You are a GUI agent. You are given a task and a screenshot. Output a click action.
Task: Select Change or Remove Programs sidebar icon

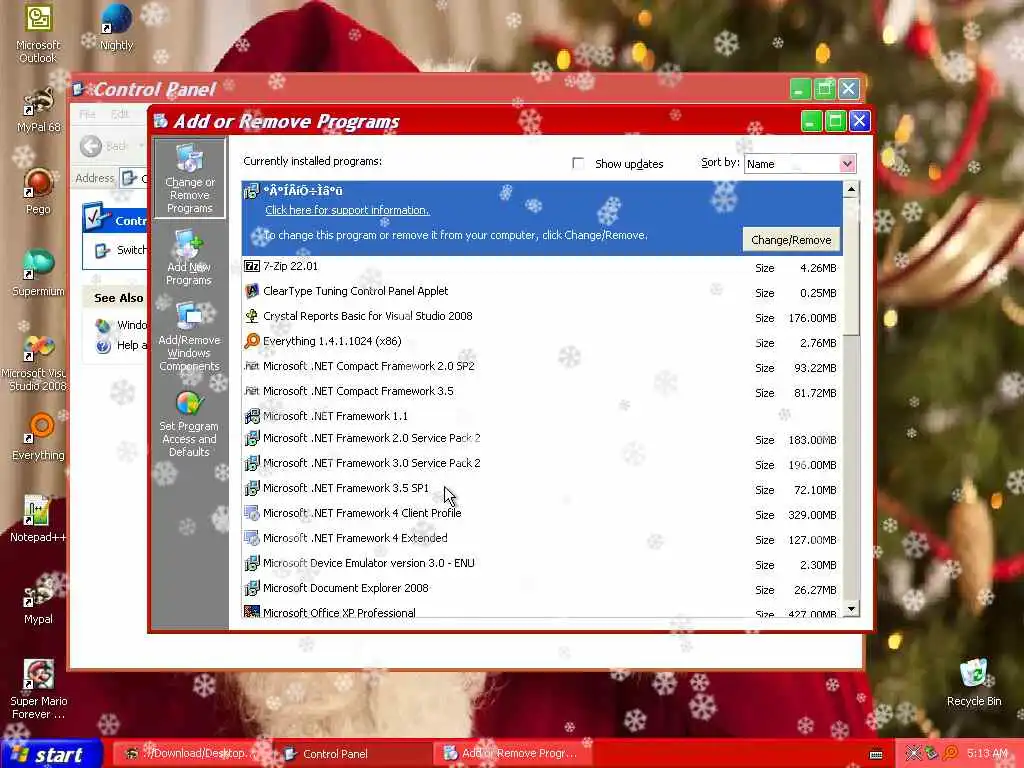click(189, 178)
